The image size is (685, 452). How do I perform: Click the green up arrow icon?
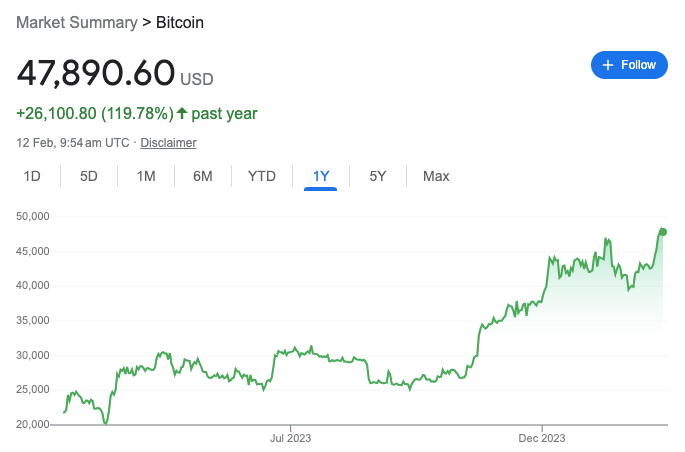182,113
